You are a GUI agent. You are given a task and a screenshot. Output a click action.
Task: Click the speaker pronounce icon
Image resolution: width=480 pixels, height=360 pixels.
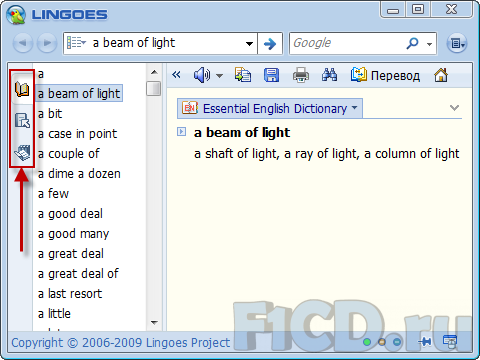coord(202,75)
